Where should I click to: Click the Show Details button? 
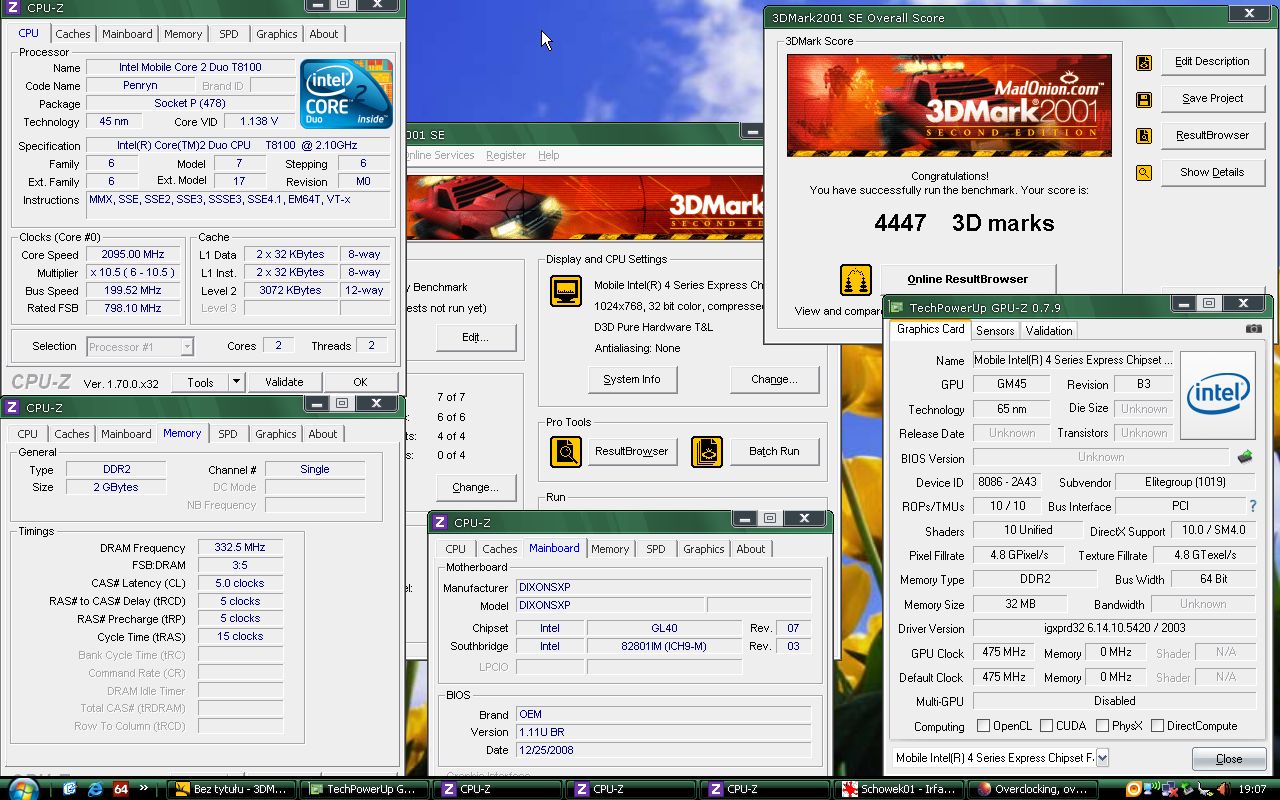(1212, 172)
